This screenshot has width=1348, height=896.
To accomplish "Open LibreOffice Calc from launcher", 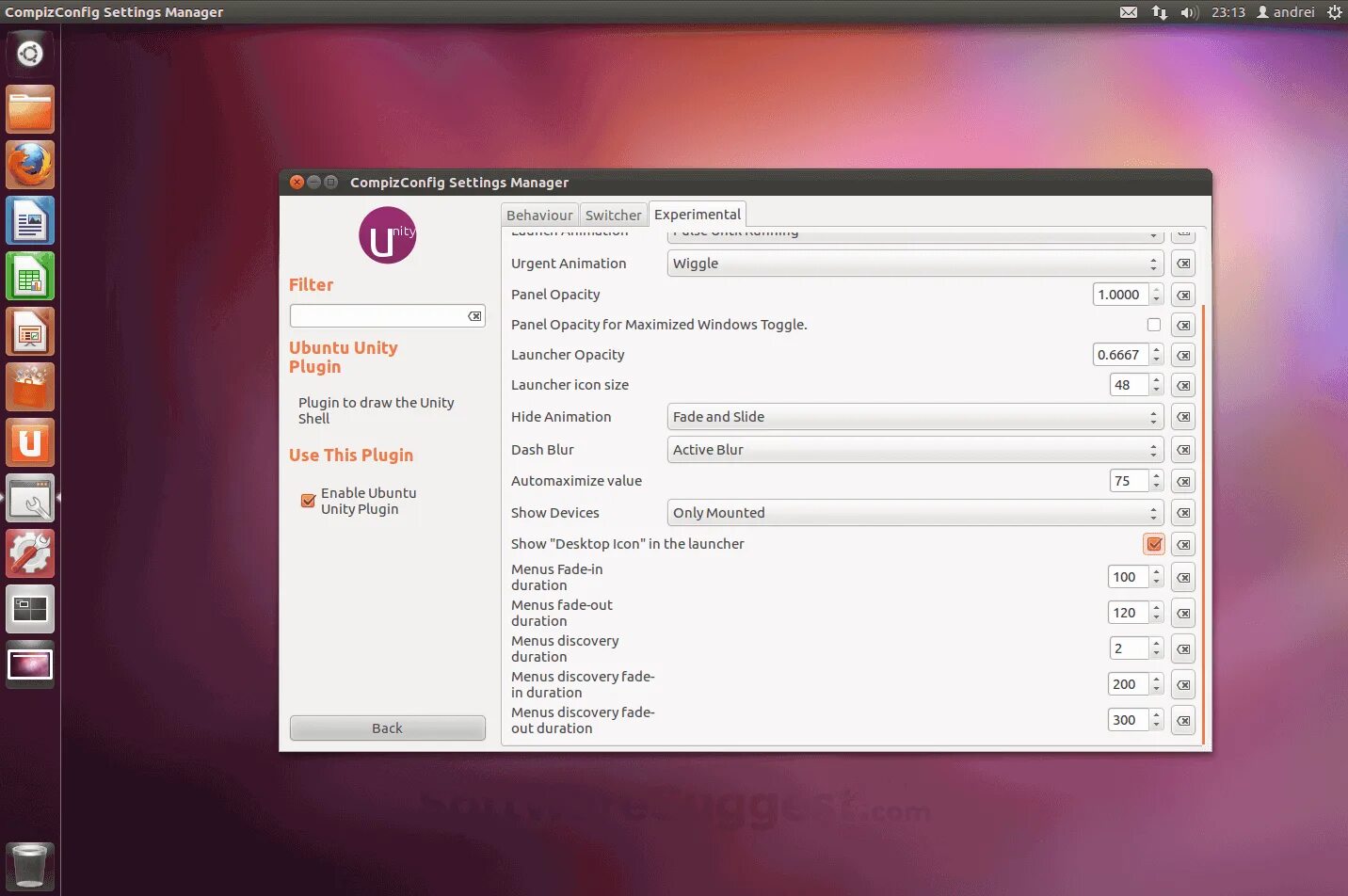I will tap(30, 277).
